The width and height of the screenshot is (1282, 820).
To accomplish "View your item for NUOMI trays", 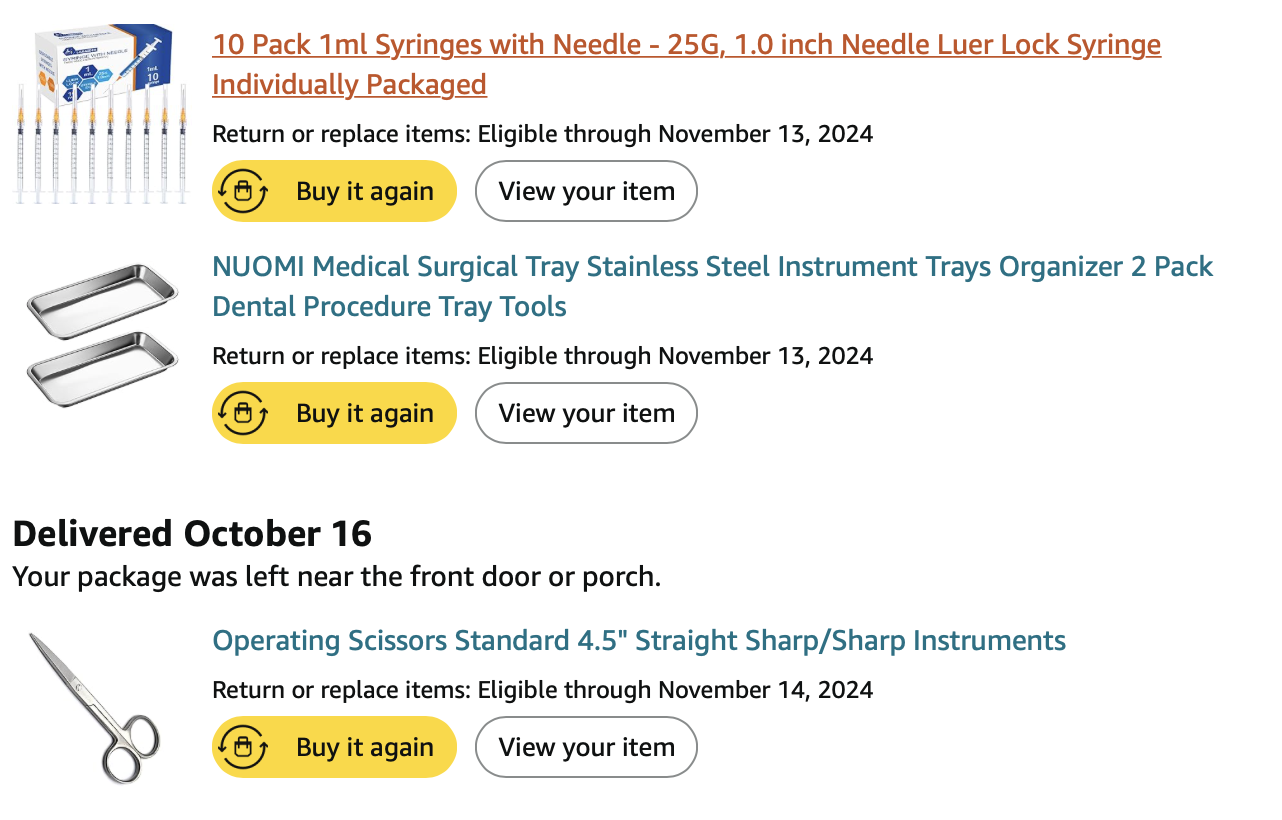I will [x=586, y=413].
